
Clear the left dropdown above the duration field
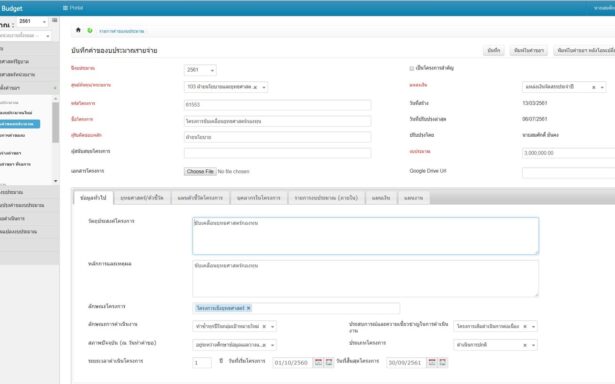click(x=264, y=345)
